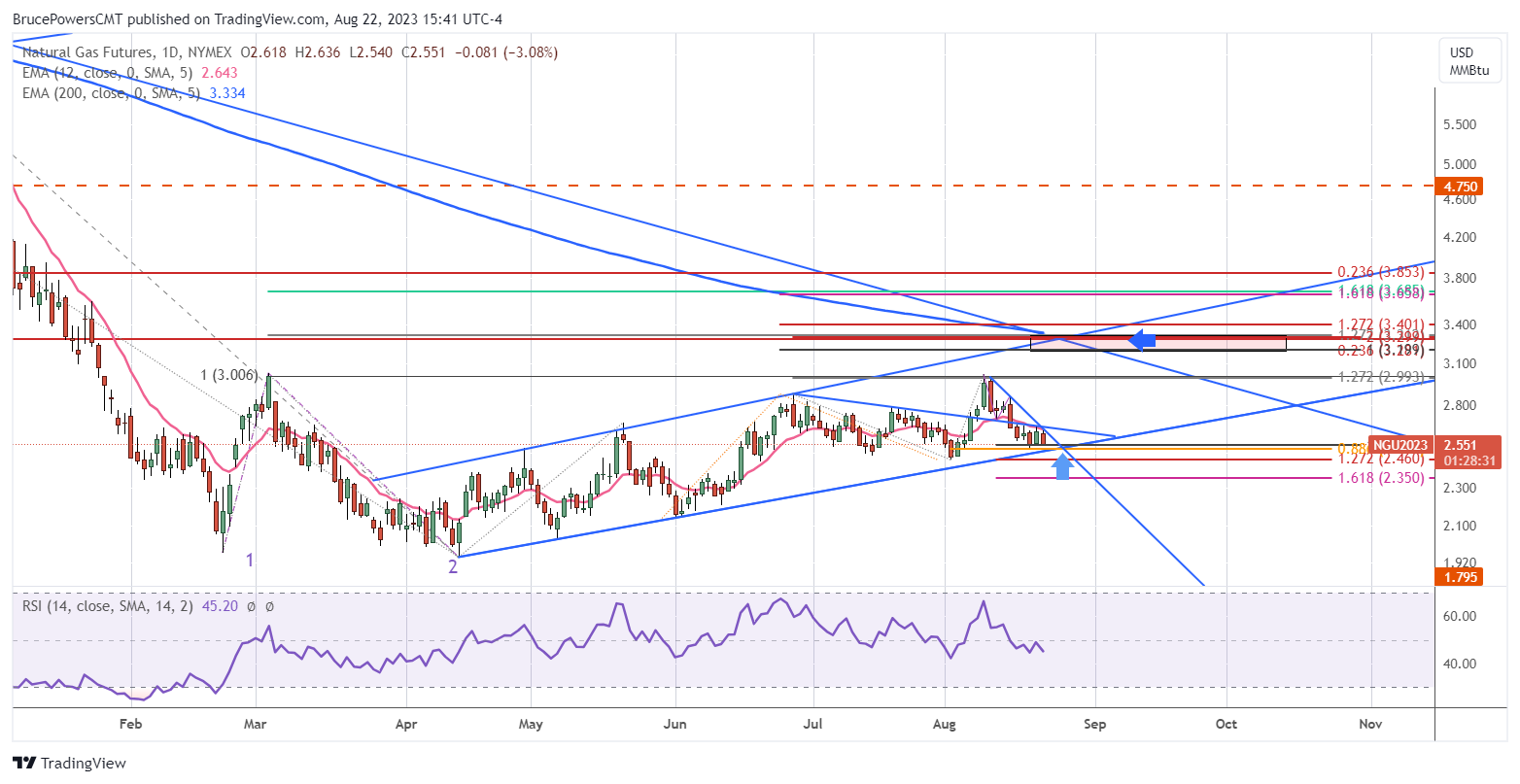The image size is (1520, 784).
Task: Click the 60.00 RSI axis label
Action: [x=1460, y=616]
